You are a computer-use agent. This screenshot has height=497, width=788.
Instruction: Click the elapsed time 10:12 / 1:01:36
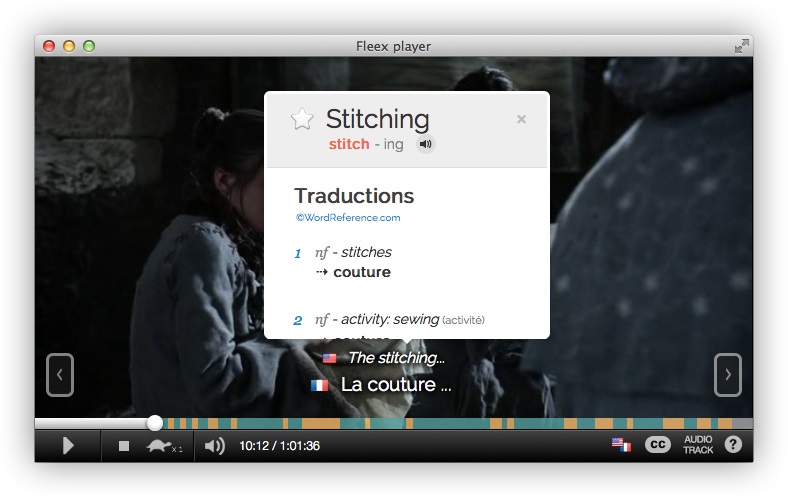[x=279, y=446]
